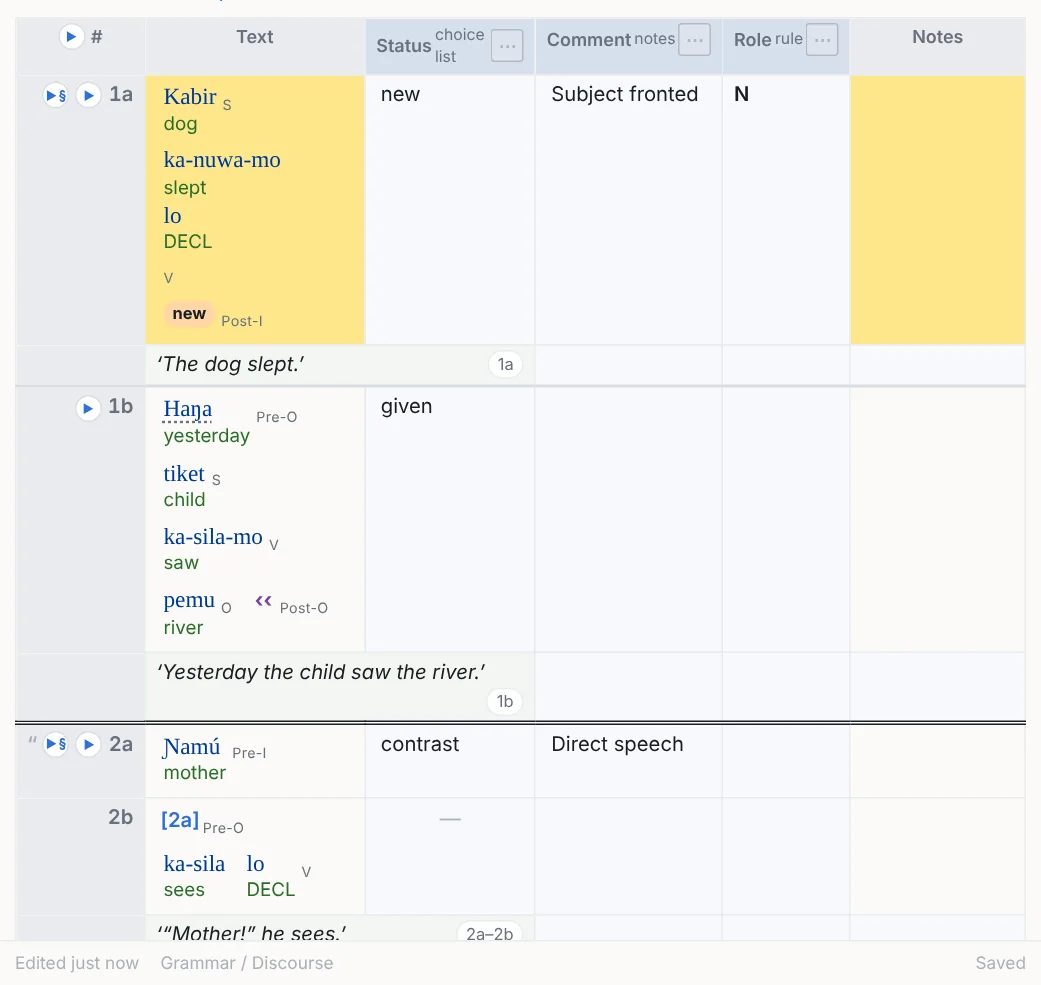Play line 1a audio
Screen dimensions: 1041x985
click(x=88, y=95)
